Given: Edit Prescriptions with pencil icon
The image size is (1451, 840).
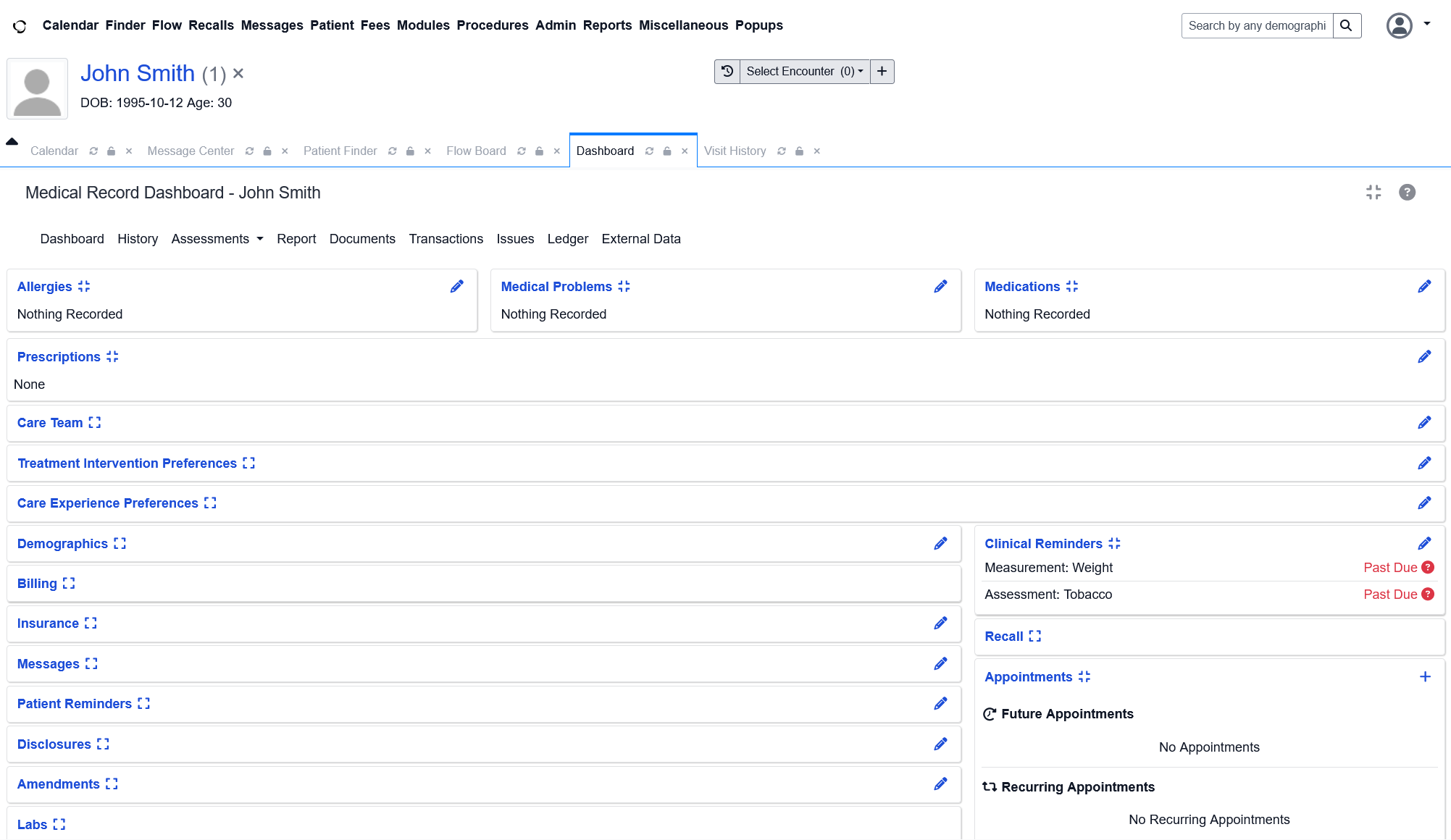Looking at the screenshot, I should (1424, 357).
